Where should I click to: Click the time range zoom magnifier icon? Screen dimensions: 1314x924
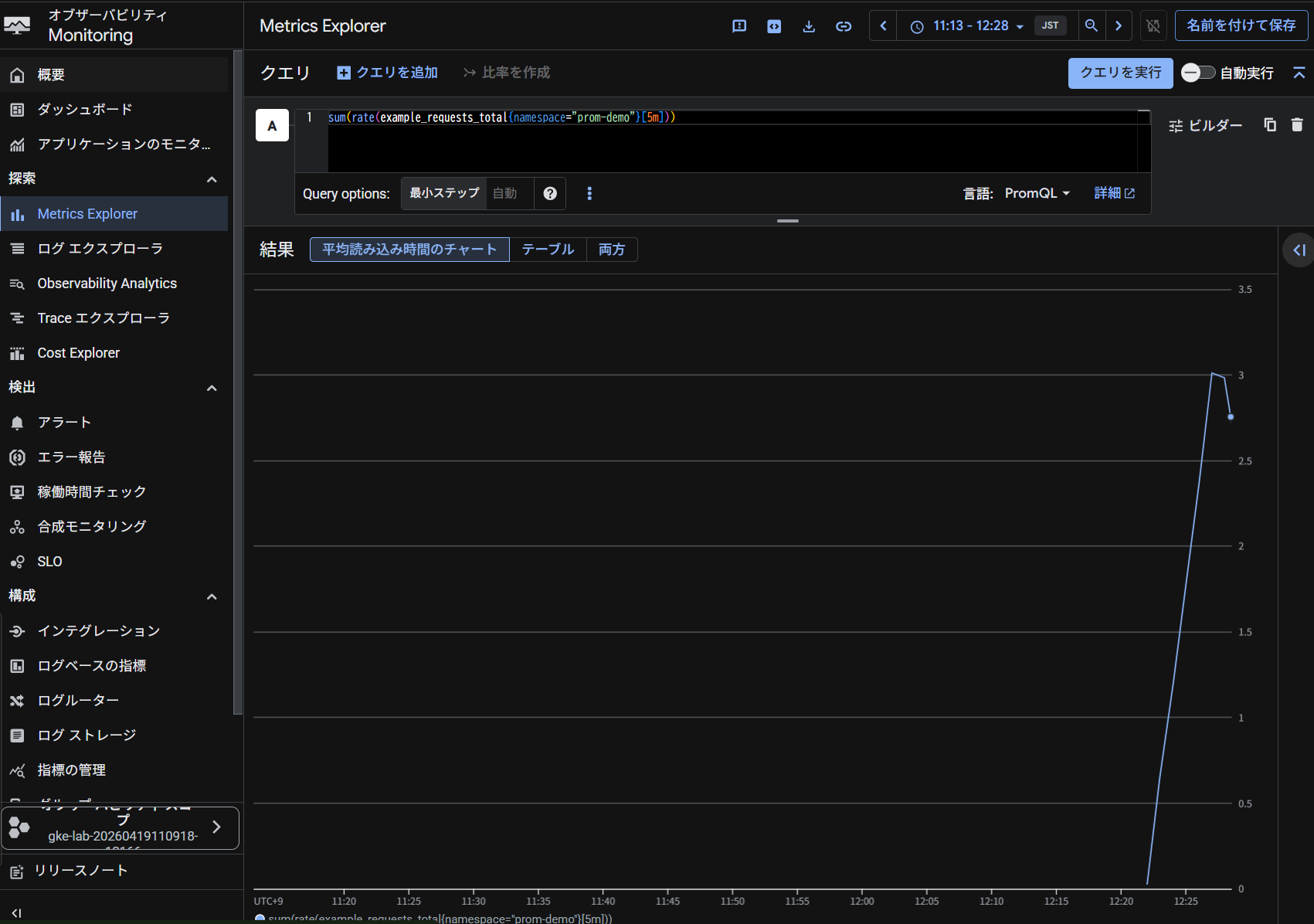1092,25
